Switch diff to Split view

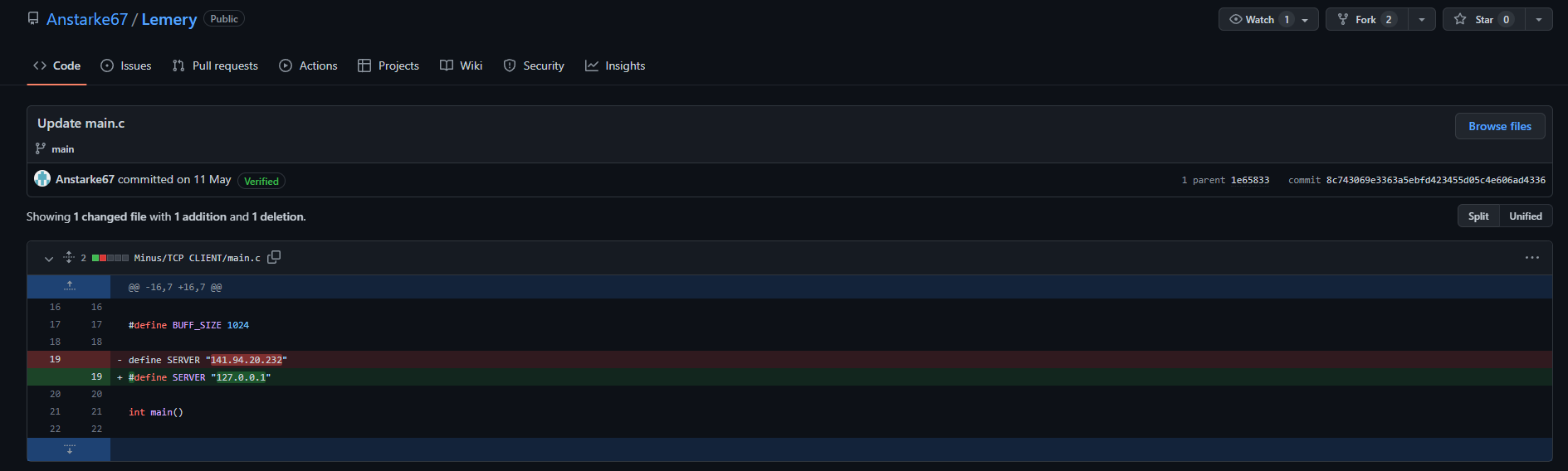(1478, 216)
